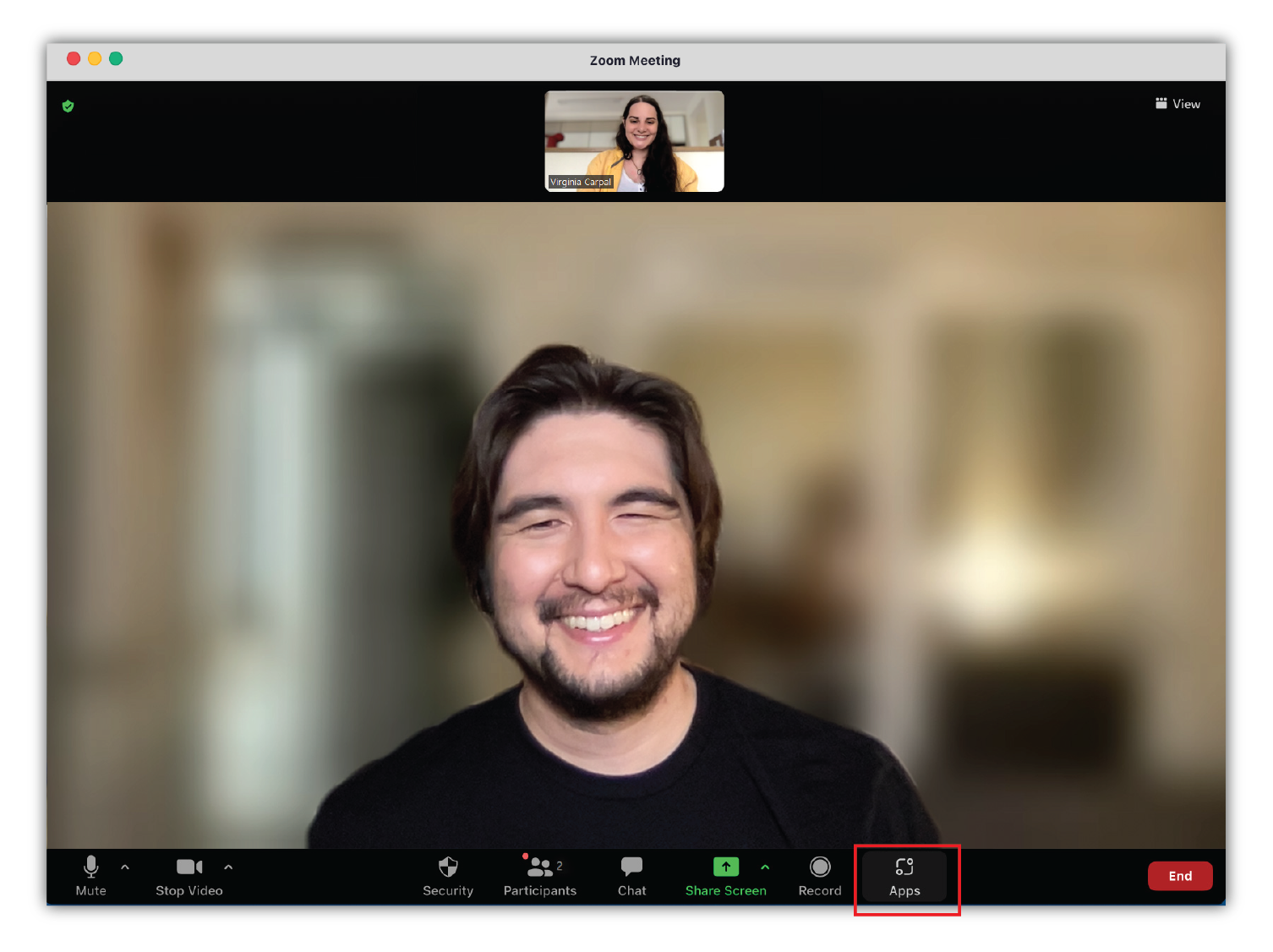The image size is (1273, 952).
Task: Start recording the meeting
Action: click(819, 876)
